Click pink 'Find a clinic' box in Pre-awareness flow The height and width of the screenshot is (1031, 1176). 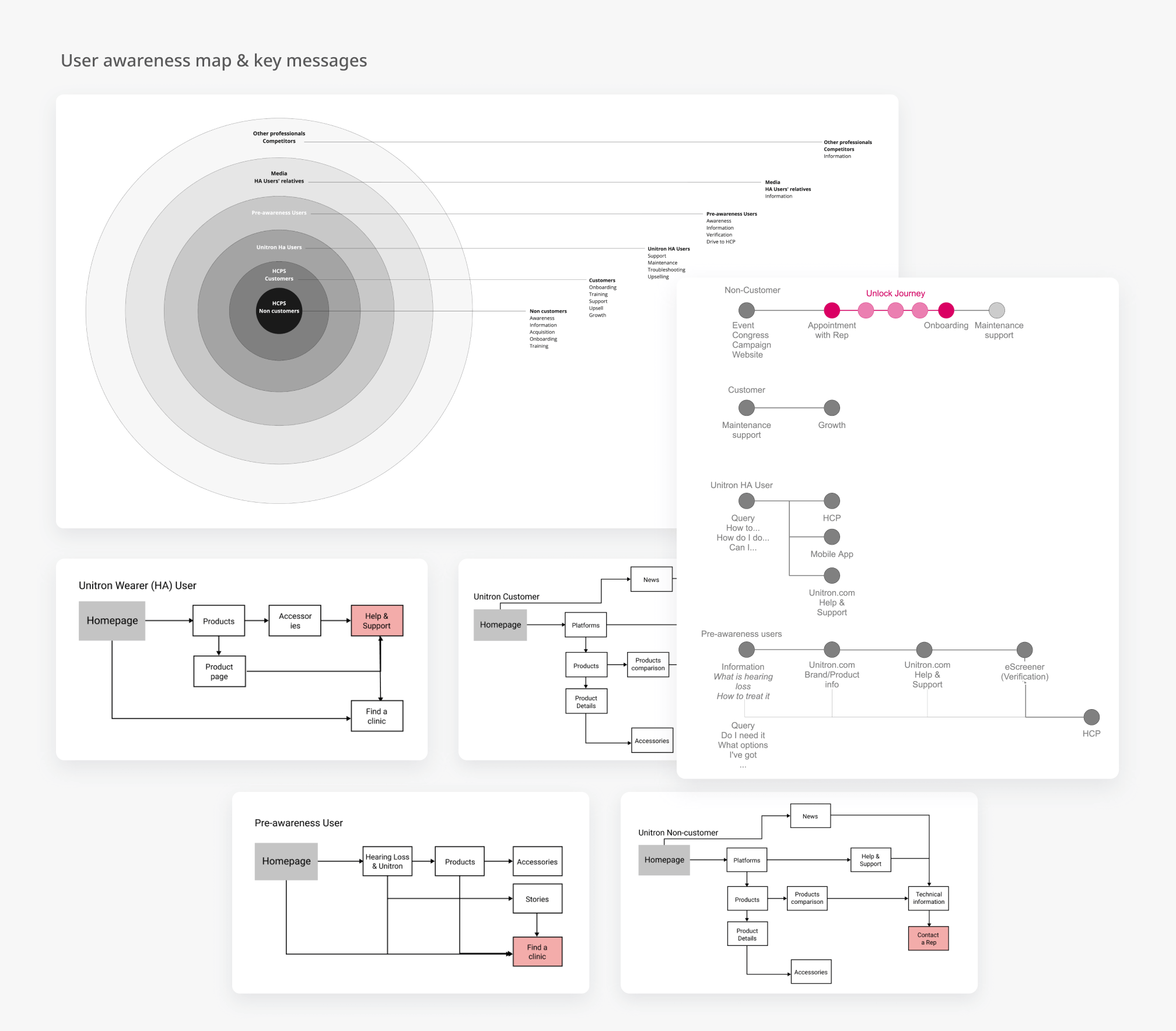coord(537,952)
